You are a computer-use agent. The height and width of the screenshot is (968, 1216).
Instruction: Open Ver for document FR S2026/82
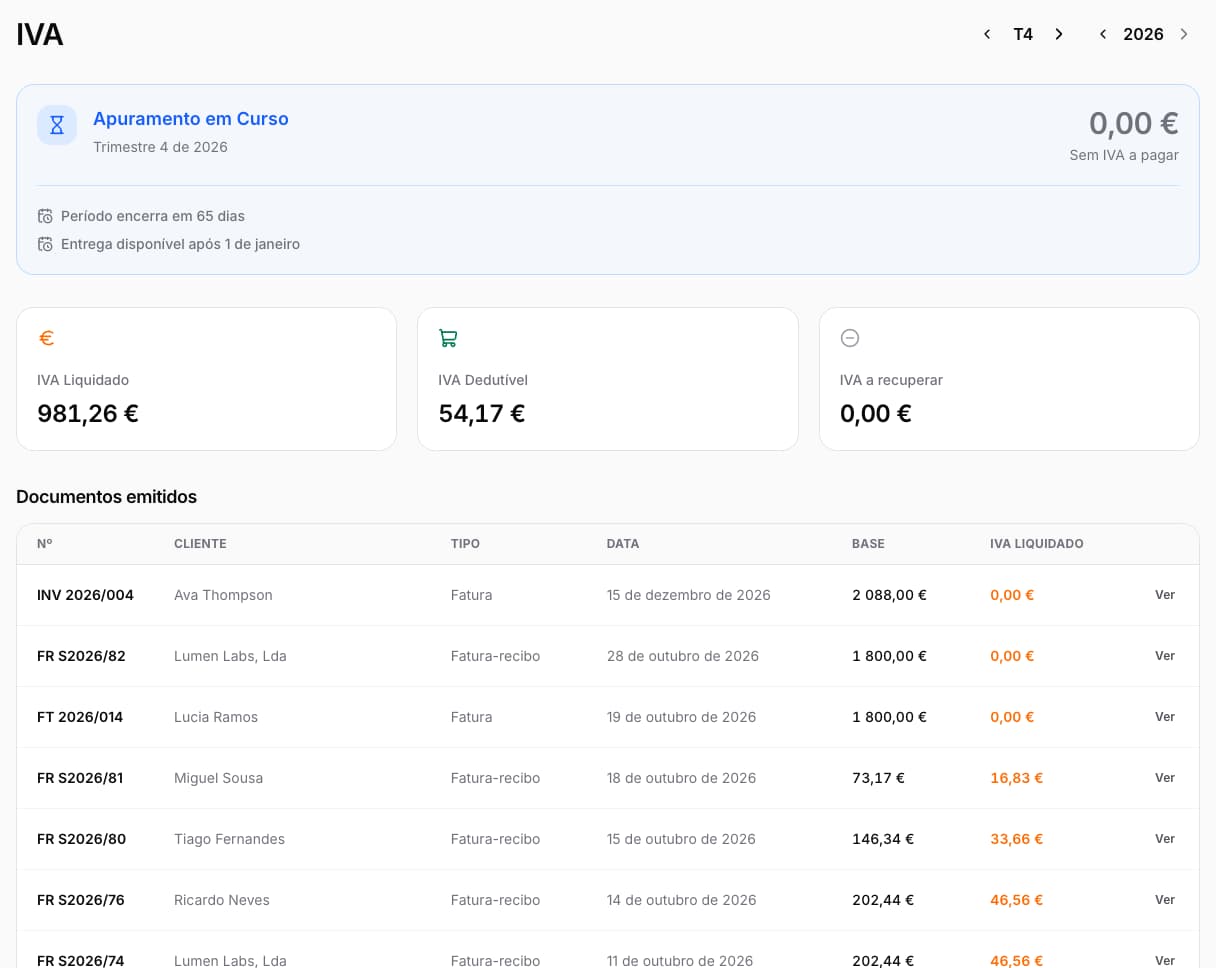click(1165, 656)
